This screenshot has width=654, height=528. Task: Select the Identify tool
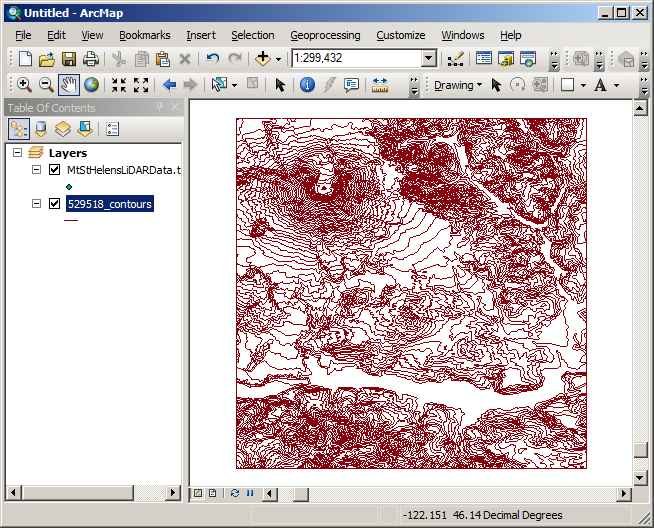point(307,85)
